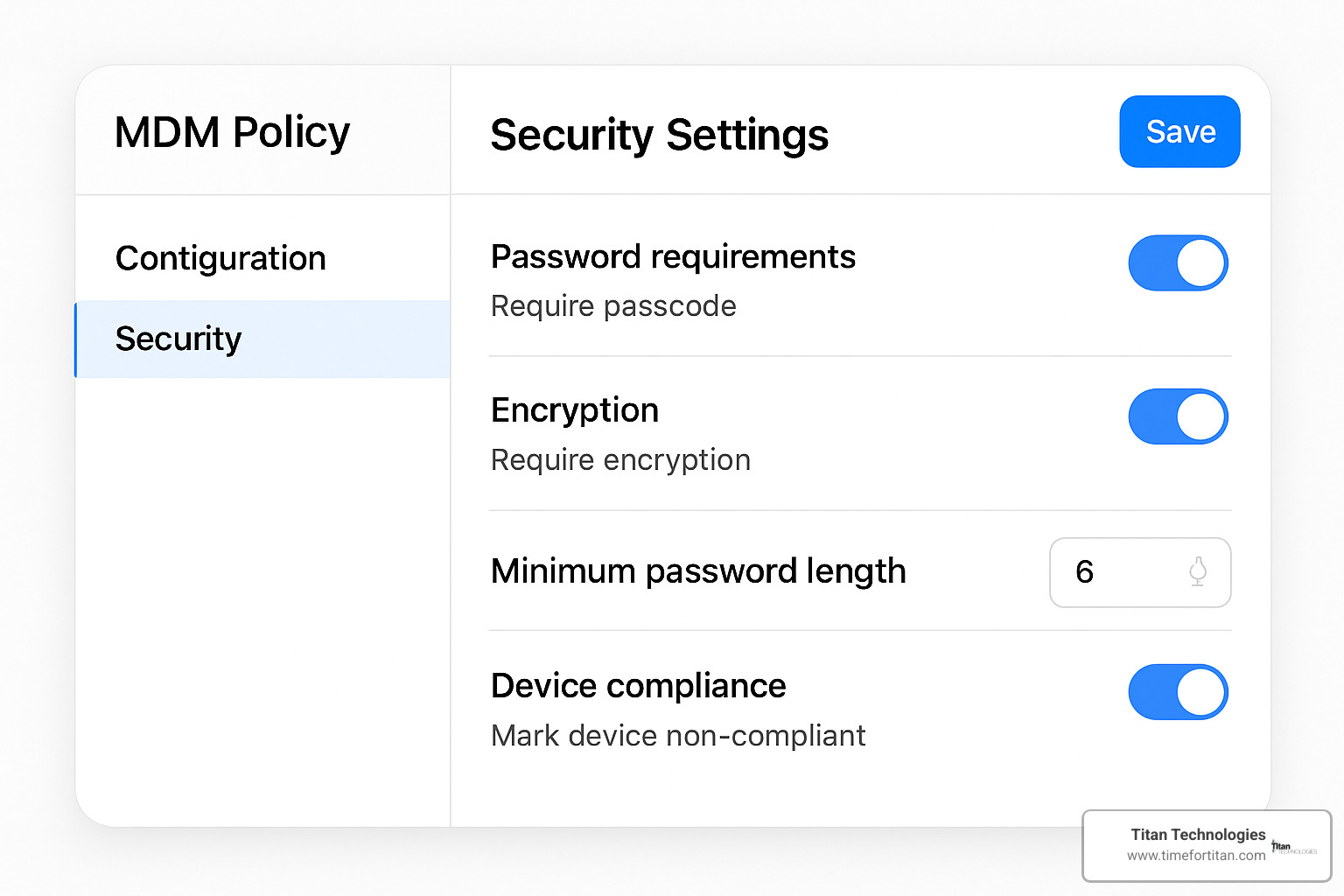Image resolution: width=1344 pixels, height=896 pixels.
Task: Click the blue Save button
Action: click(1179, 132)
